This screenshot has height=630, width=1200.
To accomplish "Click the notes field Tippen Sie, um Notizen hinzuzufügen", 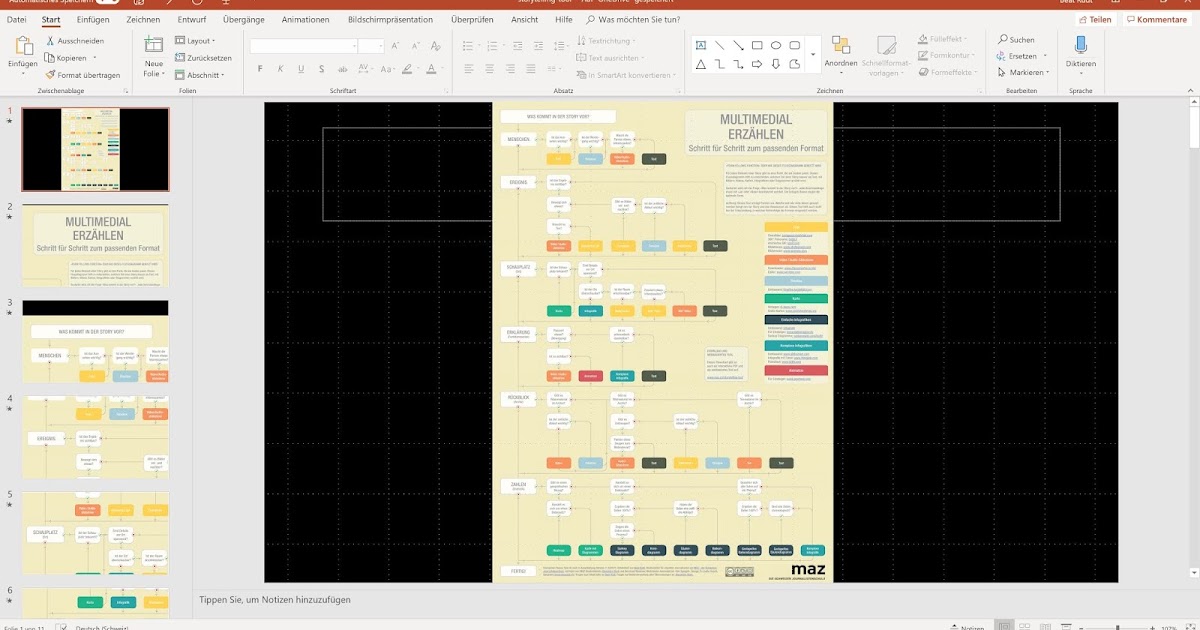I will 275,600.
